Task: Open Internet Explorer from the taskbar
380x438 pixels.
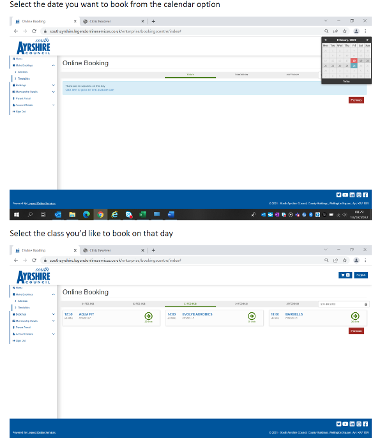Action: pos(114,214)
